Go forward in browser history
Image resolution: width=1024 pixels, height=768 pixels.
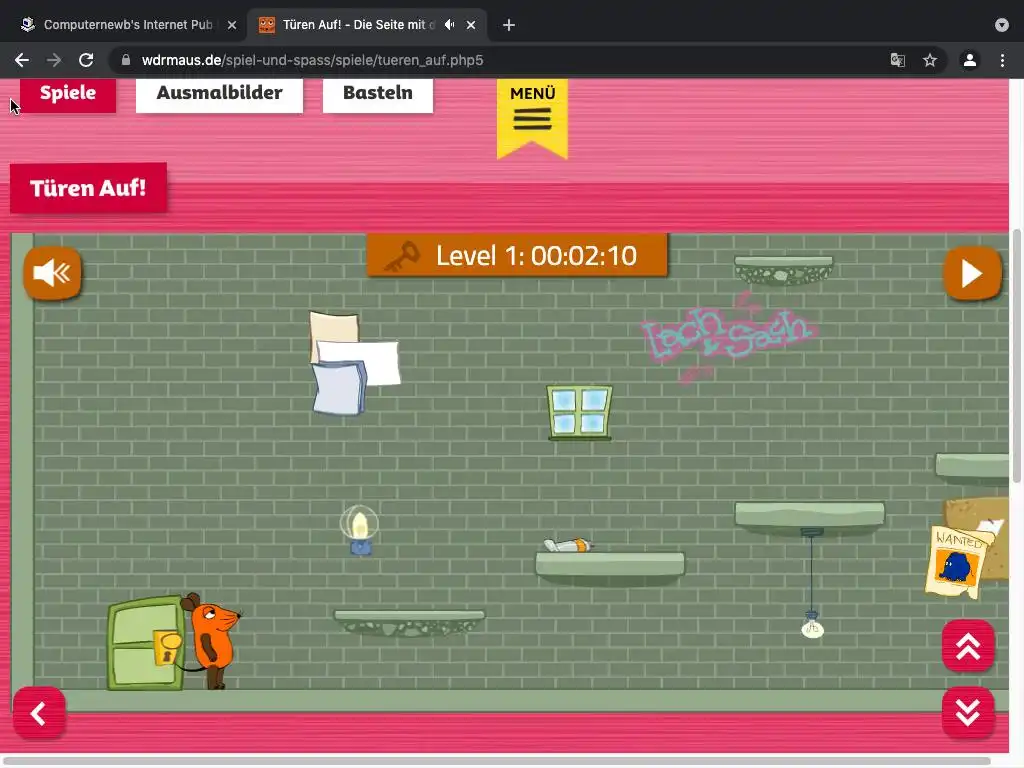pyautogui.click(x=54, y=60)
